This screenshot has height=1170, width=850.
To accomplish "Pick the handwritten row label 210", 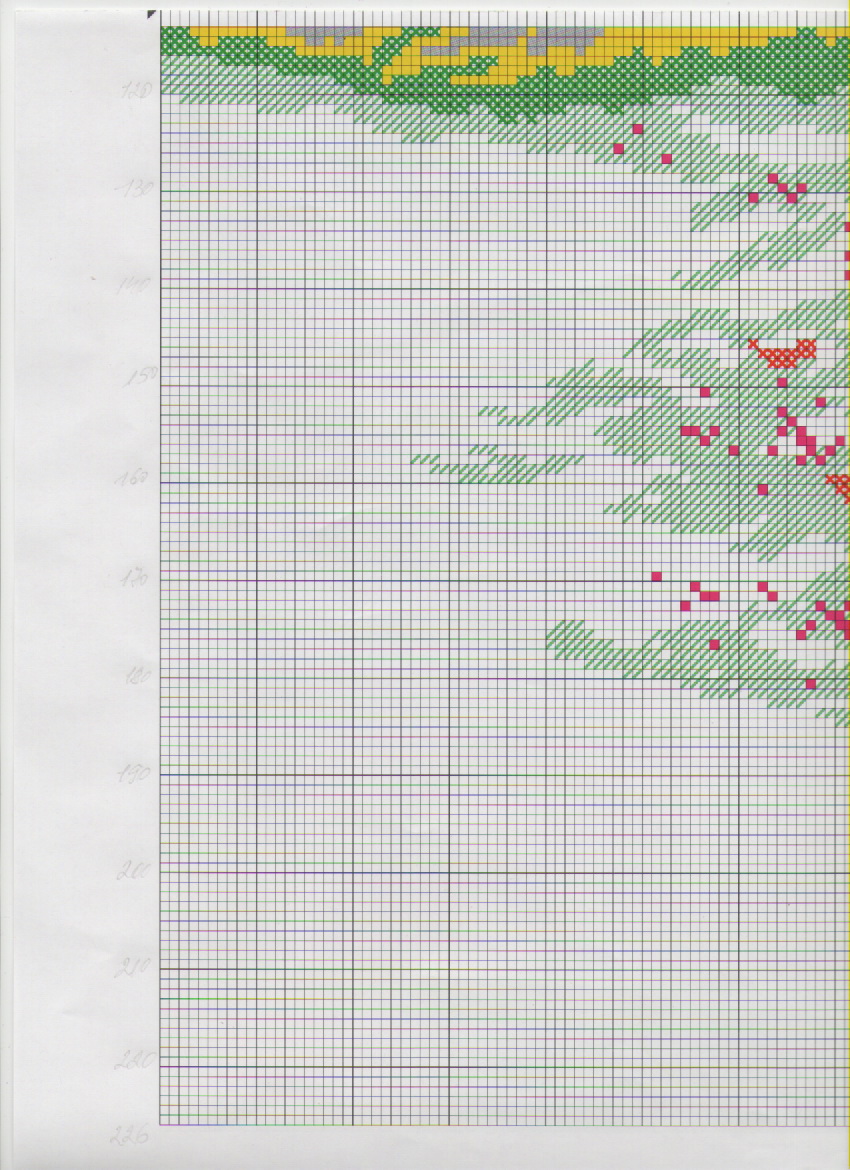I will 135,968.
